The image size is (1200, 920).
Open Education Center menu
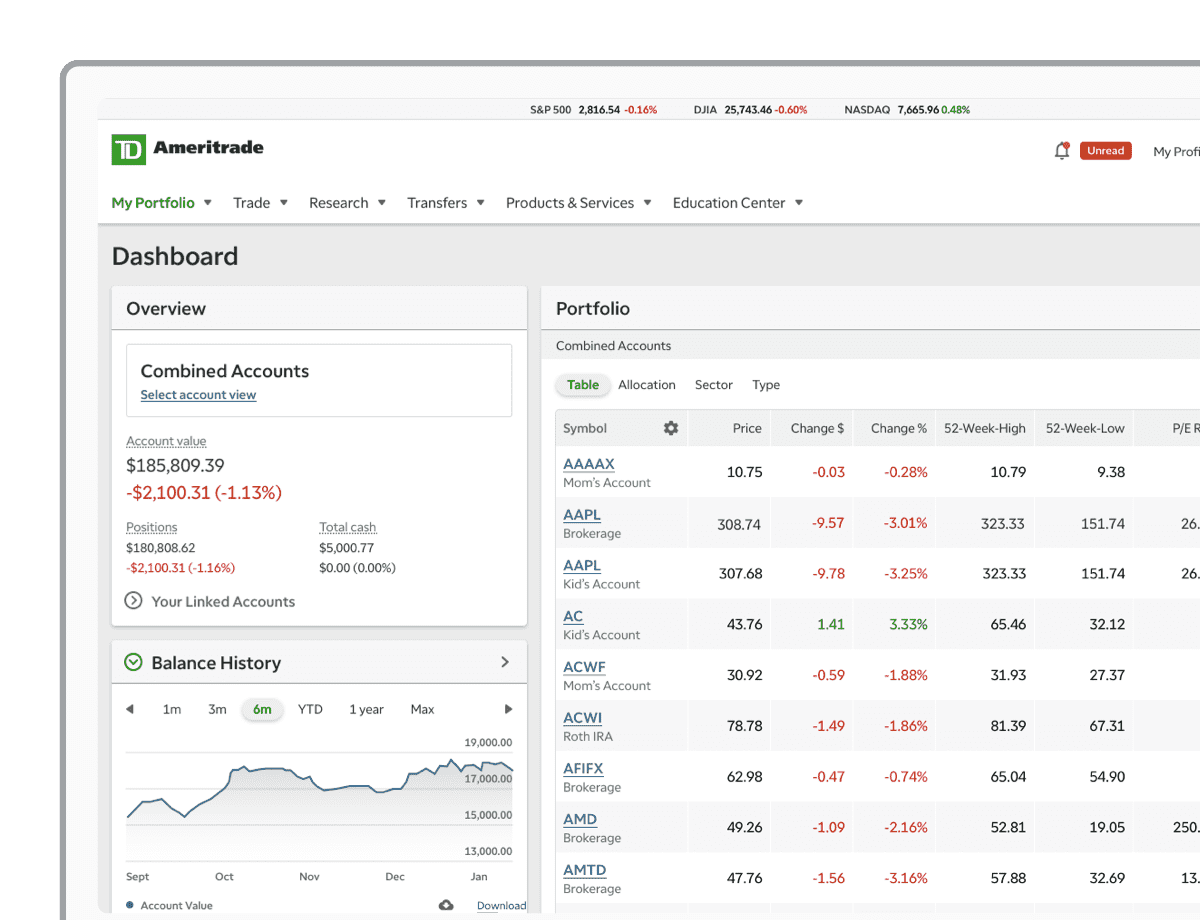pos(738,202)
